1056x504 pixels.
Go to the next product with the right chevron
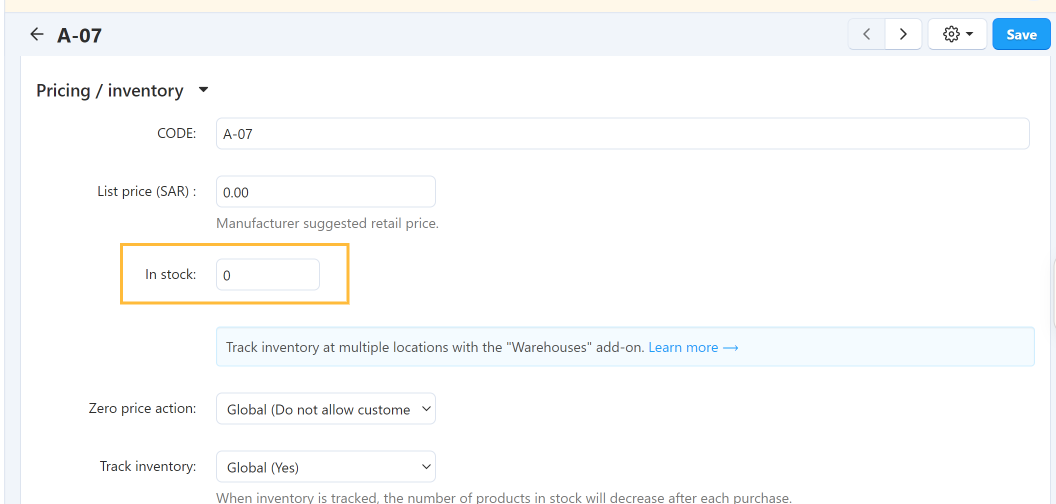(x=903, y=34)
